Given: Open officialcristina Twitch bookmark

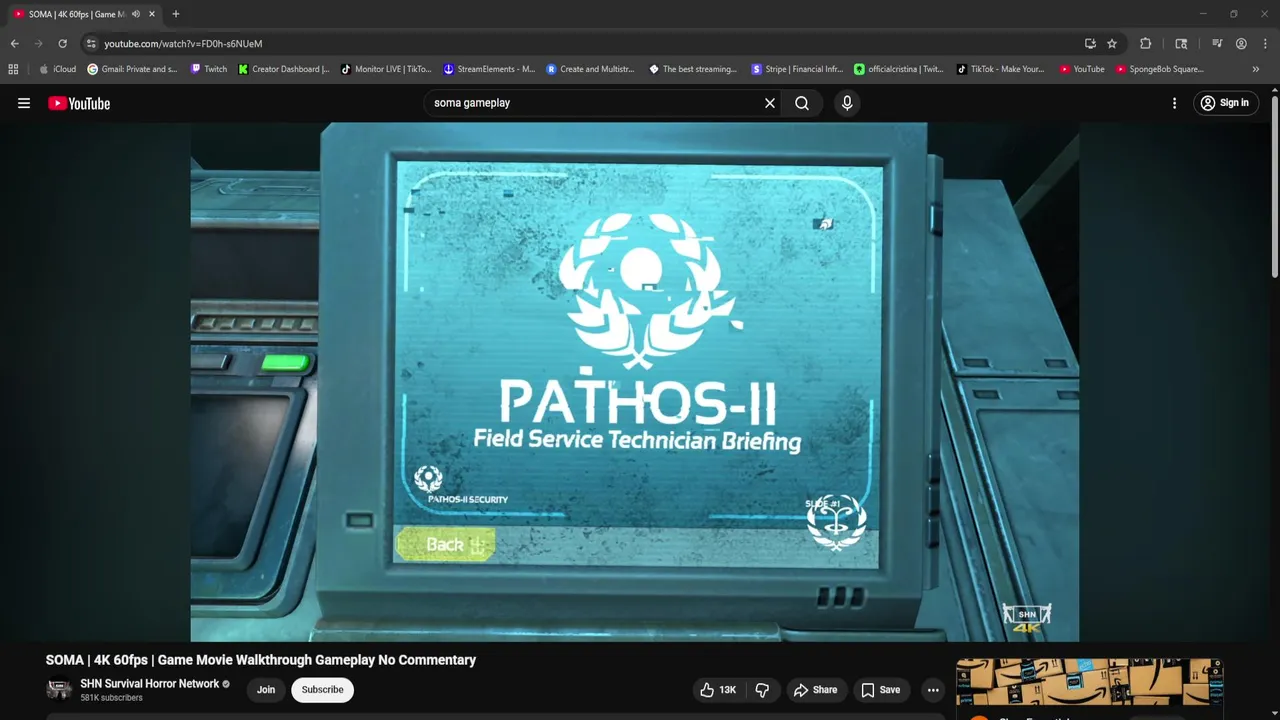Looking at the screenshot, I should pyautogui.click(x=898, y=69).
